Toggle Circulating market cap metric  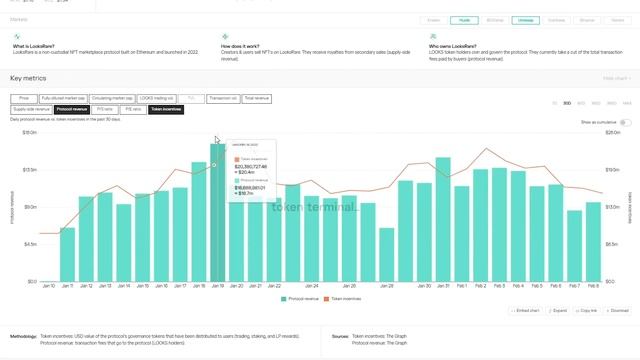tap(112, 99)
